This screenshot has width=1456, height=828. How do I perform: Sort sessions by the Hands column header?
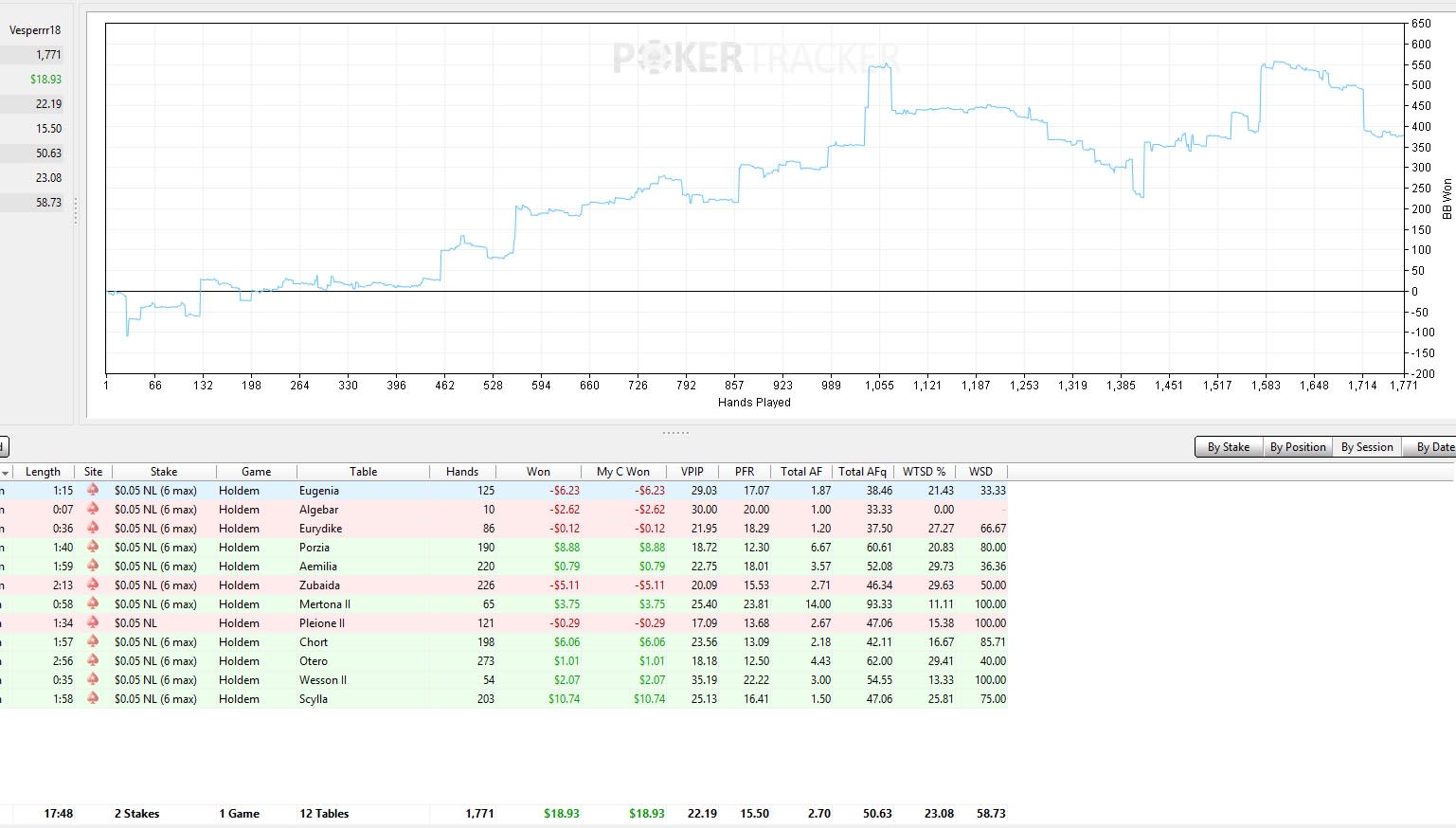click(462, 472)
